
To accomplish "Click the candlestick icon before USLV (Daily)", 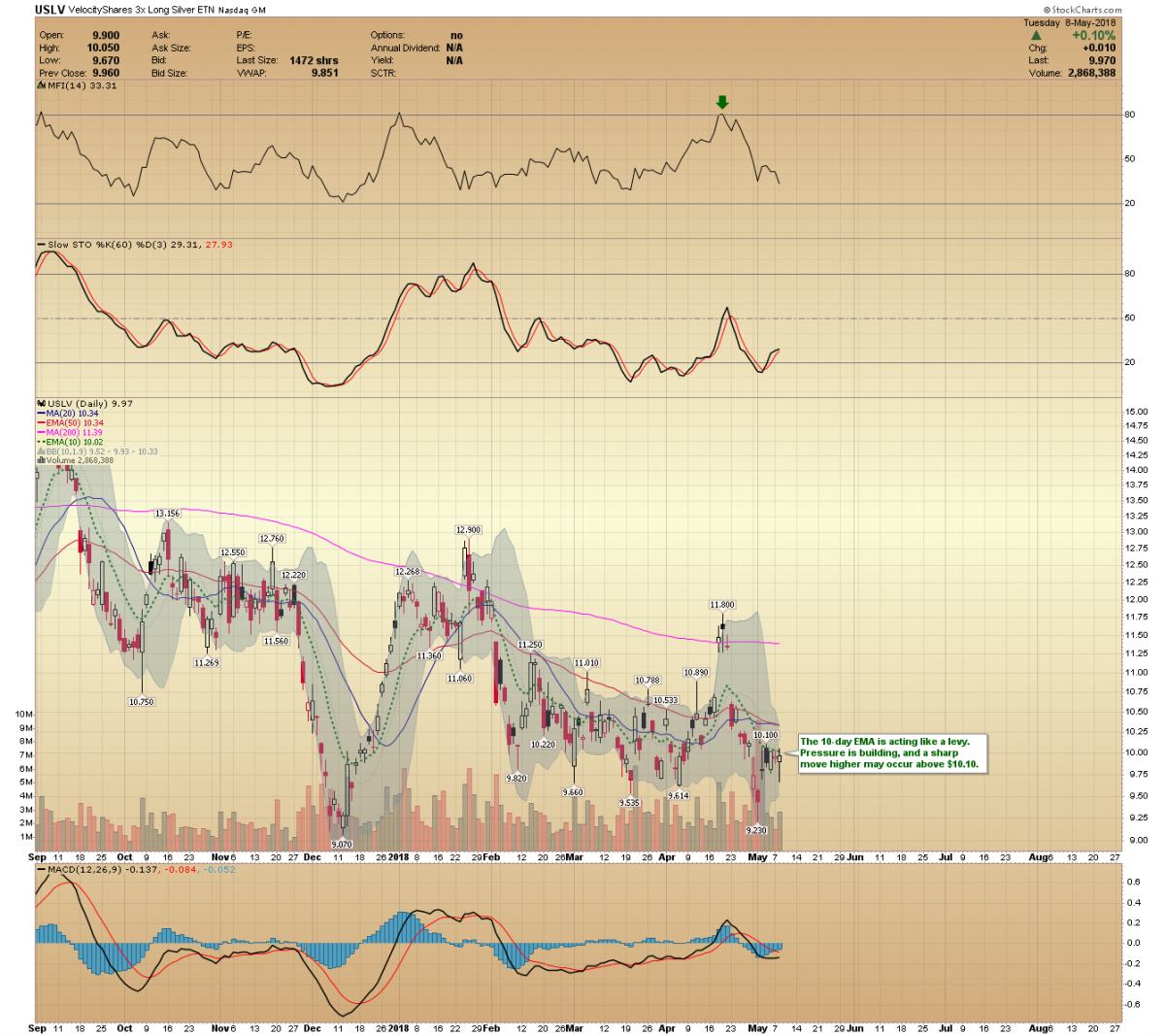I will tap(40, 403).
